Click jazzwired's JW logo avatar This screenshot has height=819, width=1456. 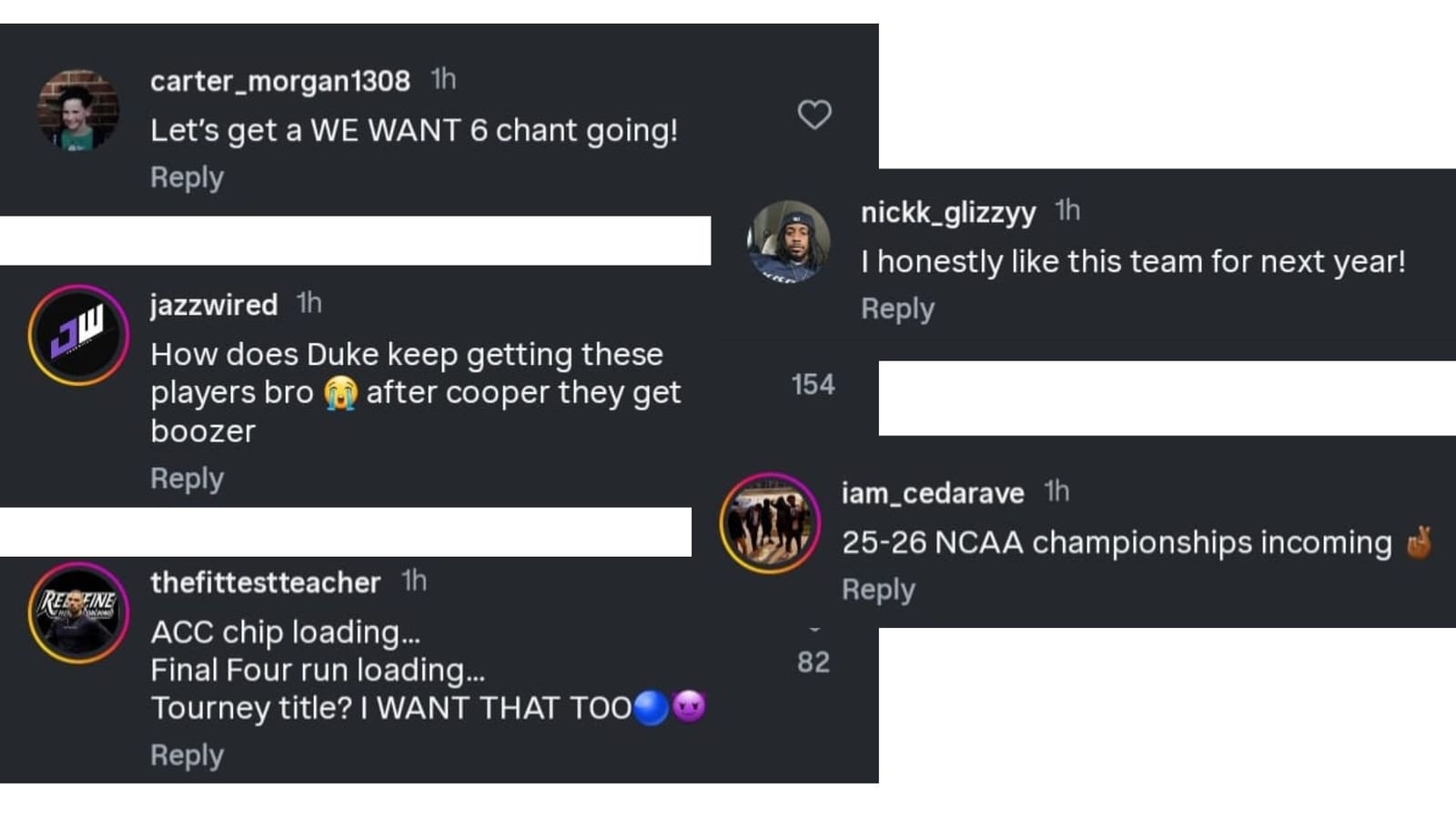[78, 334]
